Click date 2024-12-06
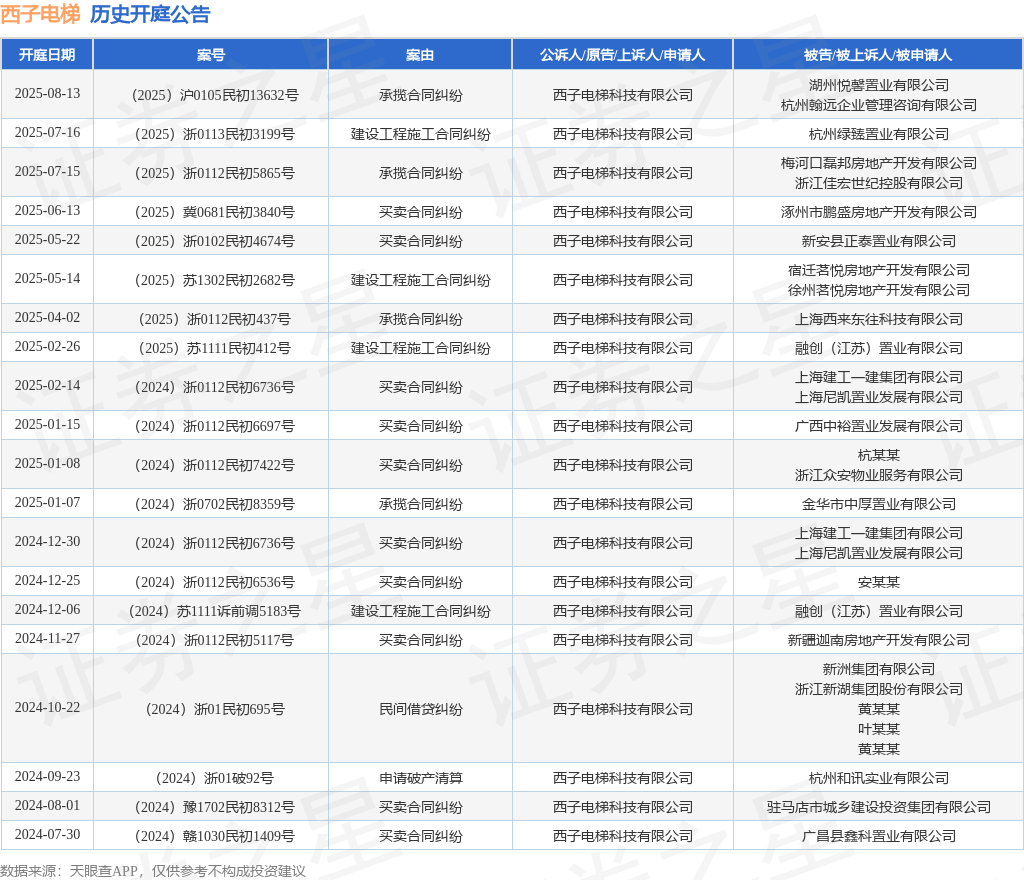 click(x=47, y=610)
